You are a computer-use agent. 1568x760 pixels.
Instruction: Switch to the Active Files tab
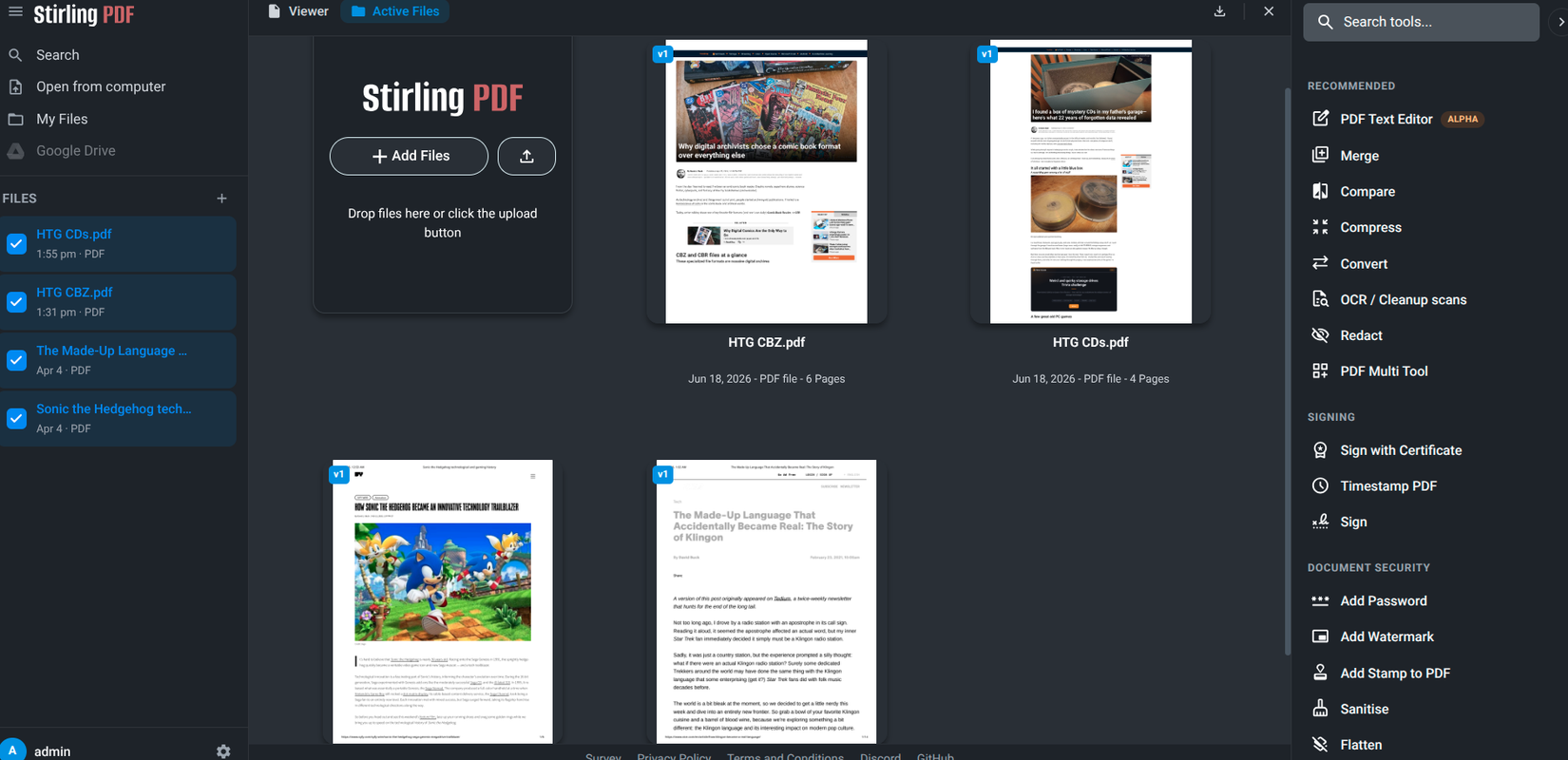395,11
